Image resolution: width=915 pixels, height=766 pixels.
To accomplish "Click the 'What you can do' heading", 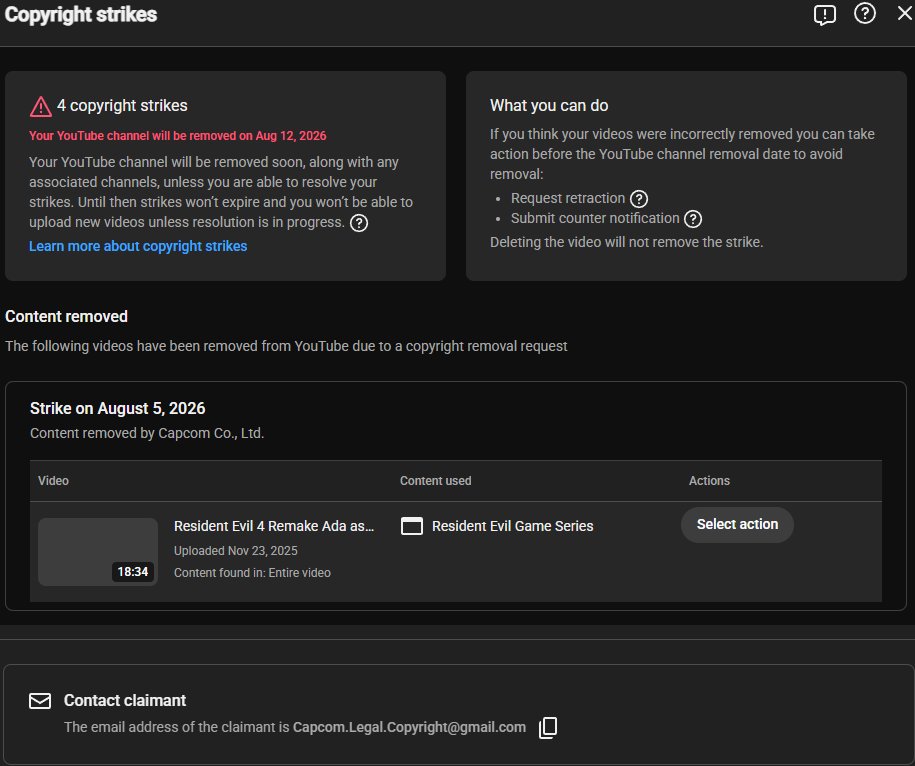I will tap(549, 106).
